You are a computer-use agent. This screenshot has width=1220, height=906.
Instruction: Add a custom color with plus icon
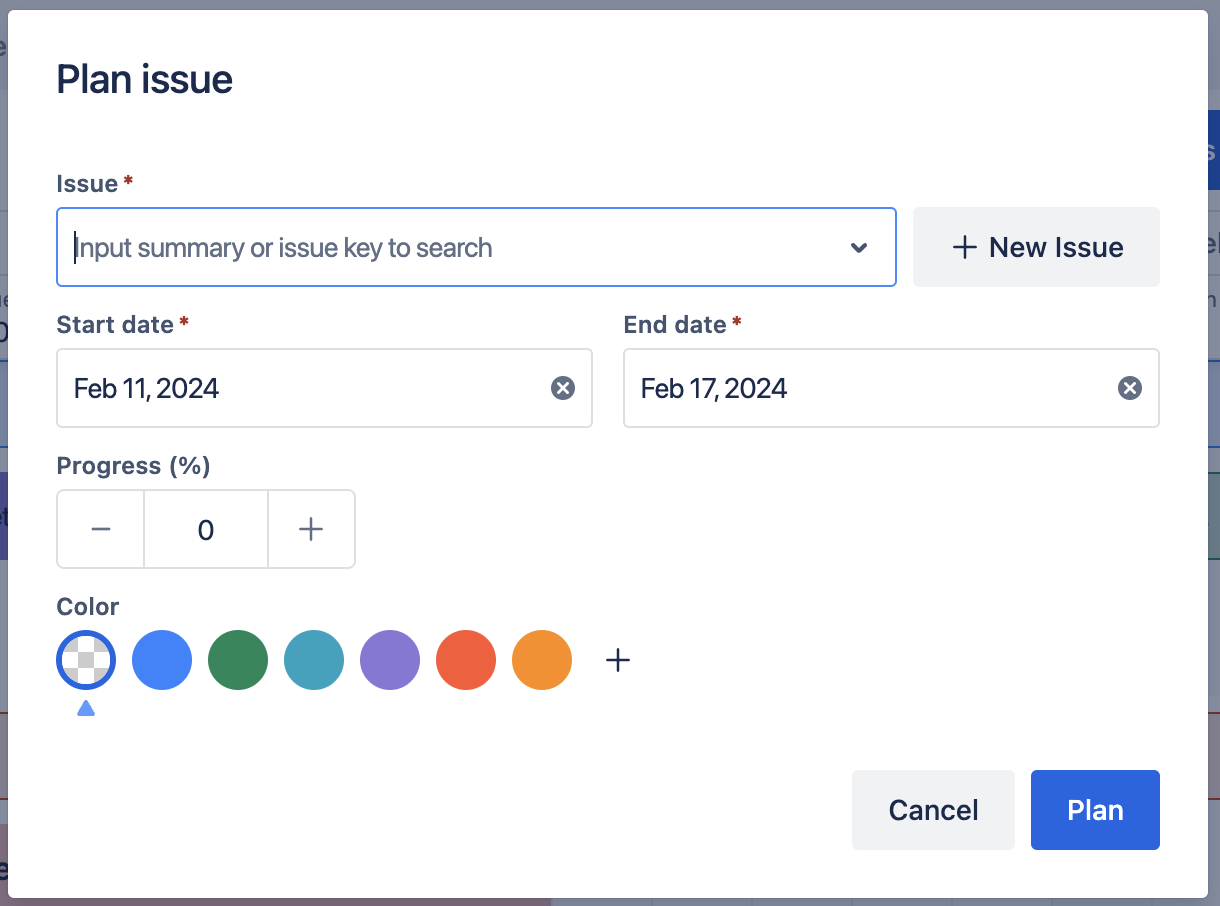(618, 660)
